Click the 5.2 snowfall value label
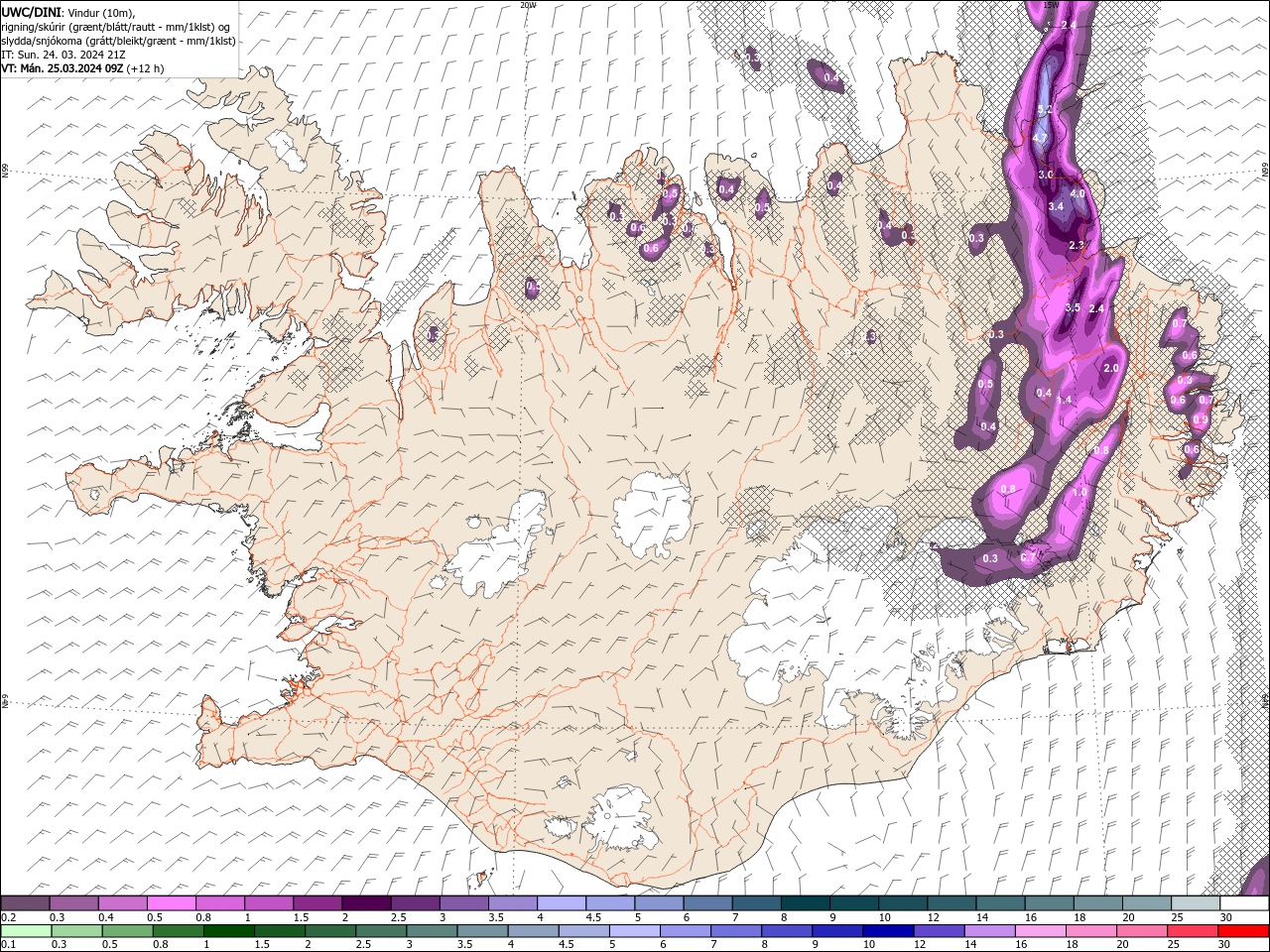The width and height of the screenshot is (1270, 952). pos(1044,110)
